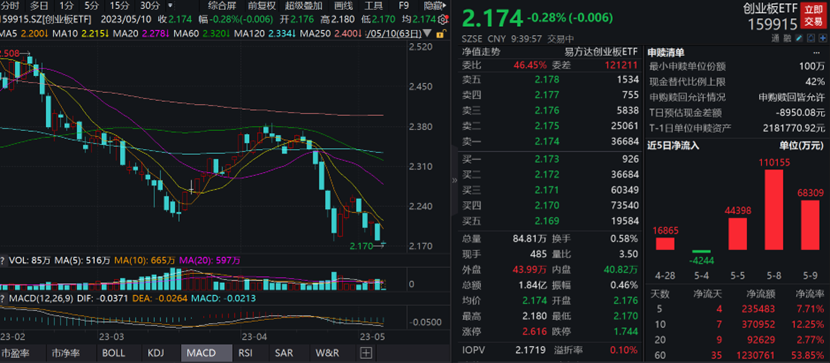Click the blue plus add-to-watchlist icon

point(823,38)
